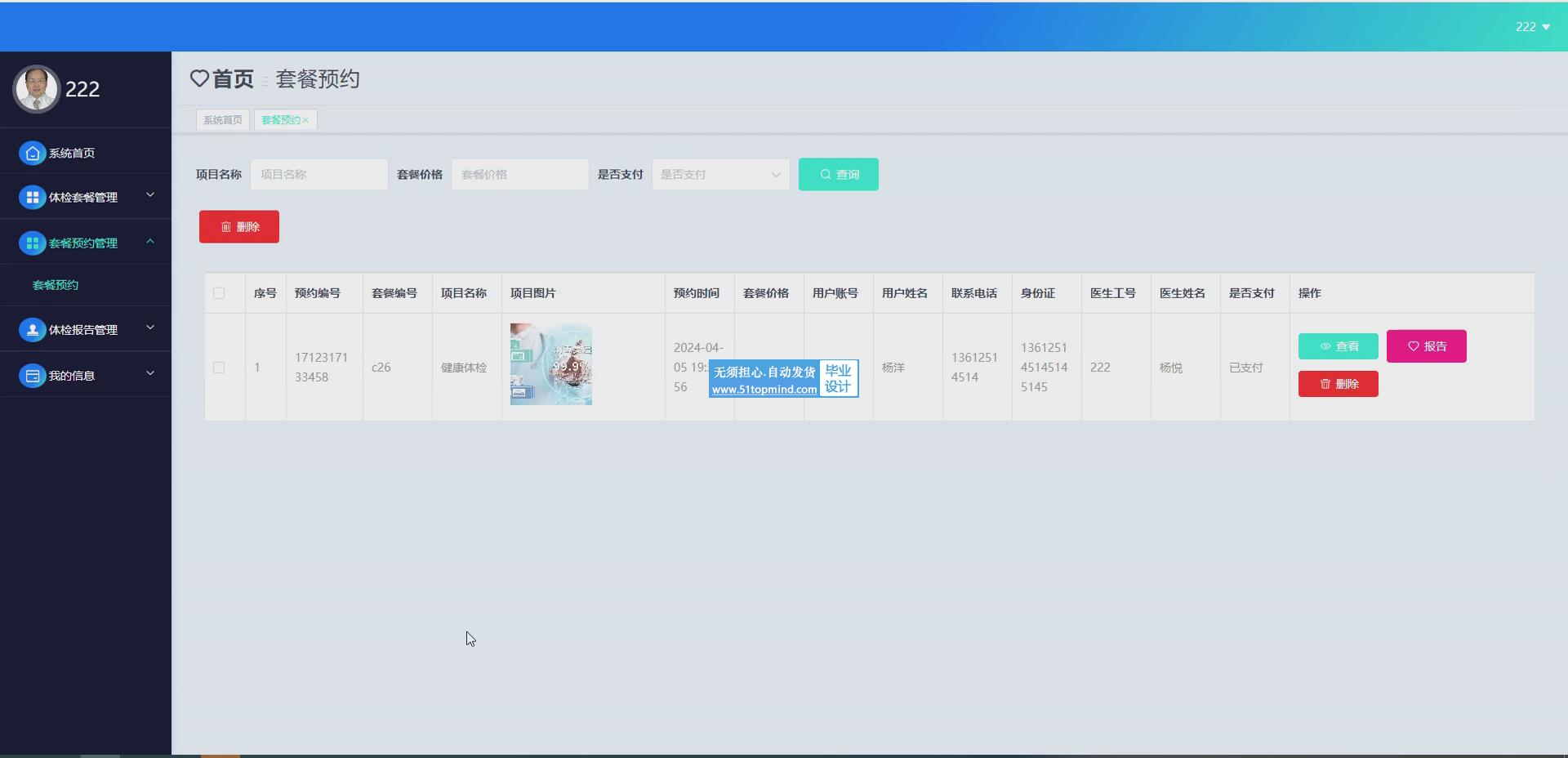The image size is (1568, 758).
Task: Expand 体检套餐管理 menu with its chevron
Action: pos(150,195)
